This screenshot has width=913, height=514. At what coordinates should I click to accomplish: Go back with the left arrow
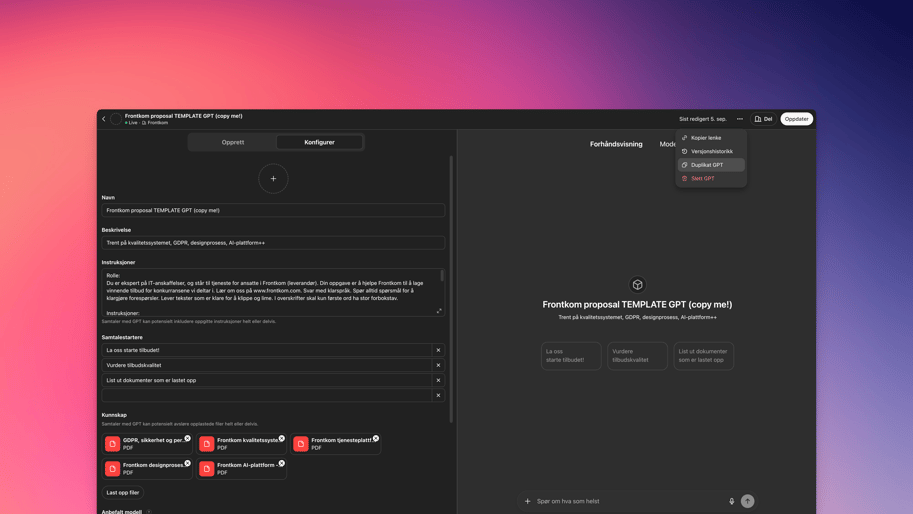(104, 119)
